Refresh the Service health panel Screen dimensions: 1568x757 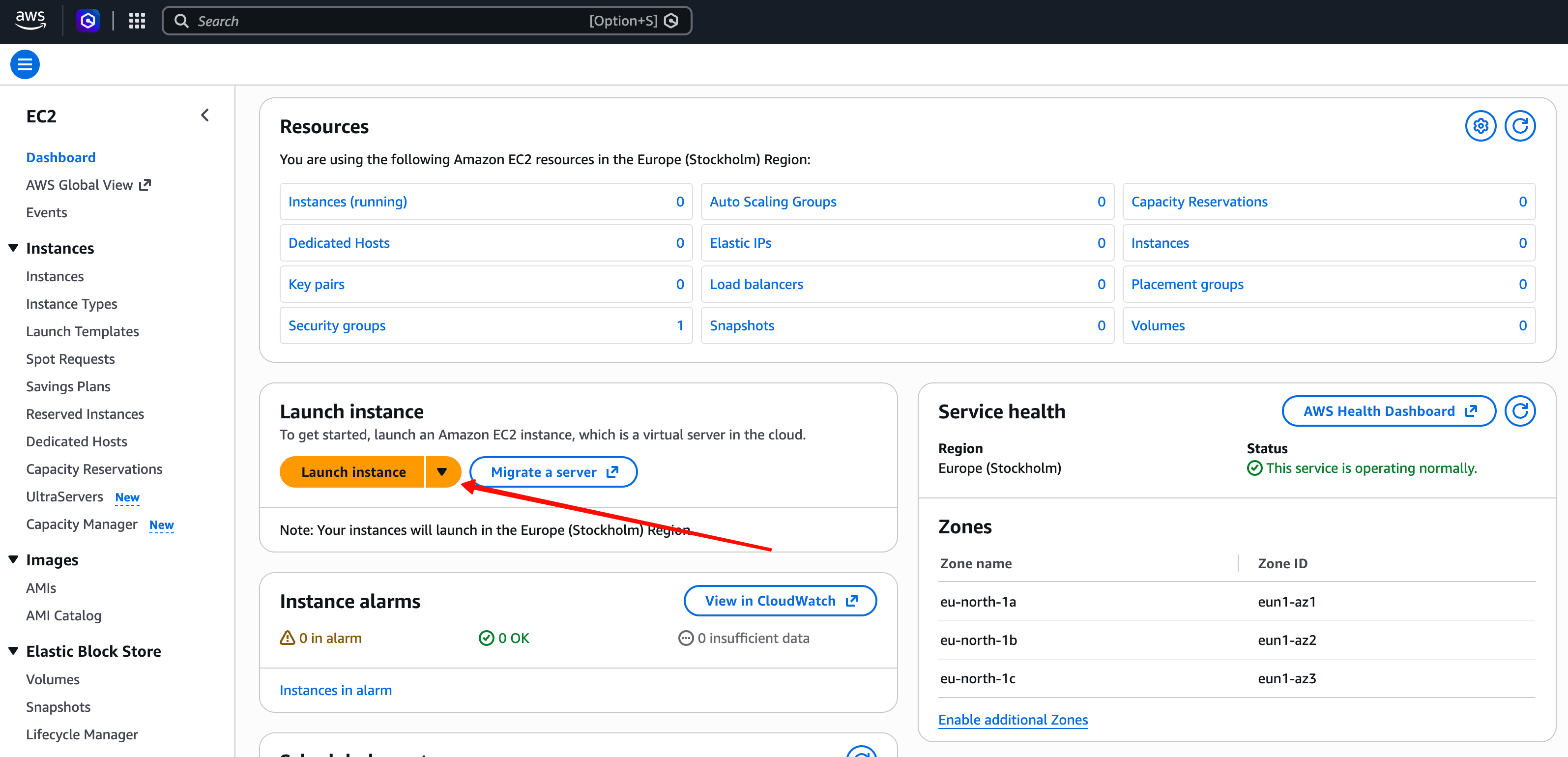(x=1520, y=411)
